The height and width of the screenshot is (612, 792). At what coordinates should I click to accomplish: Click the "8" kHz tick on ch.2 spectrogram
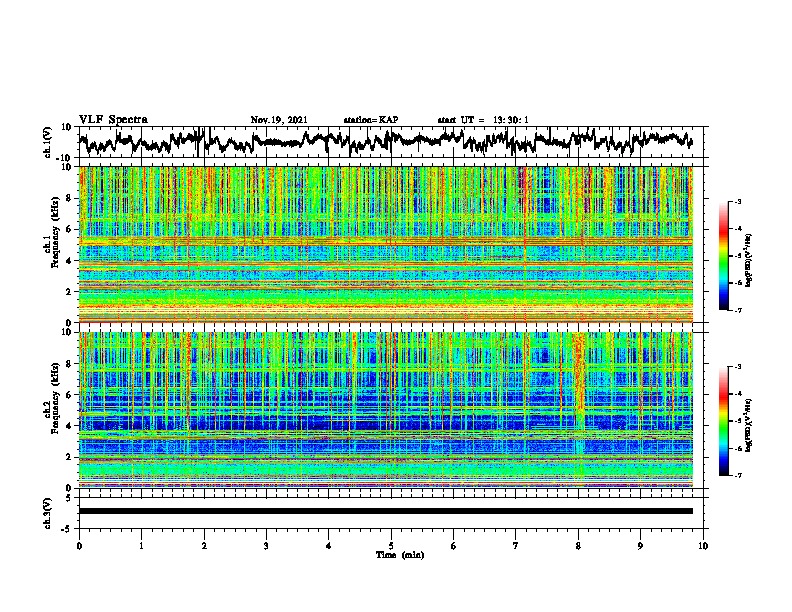point(70,364)
